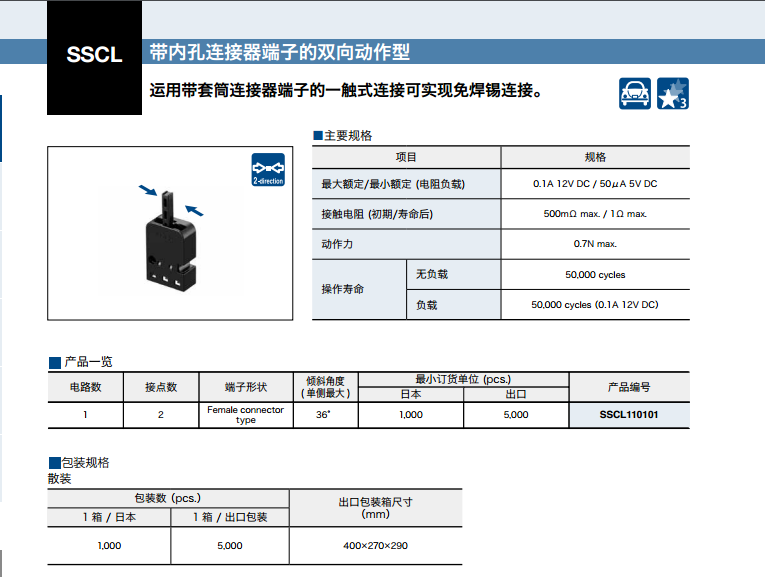
Task: Click the left blue arrow beside switch lever
Action: pyautogui.click(x=148, y=190)
